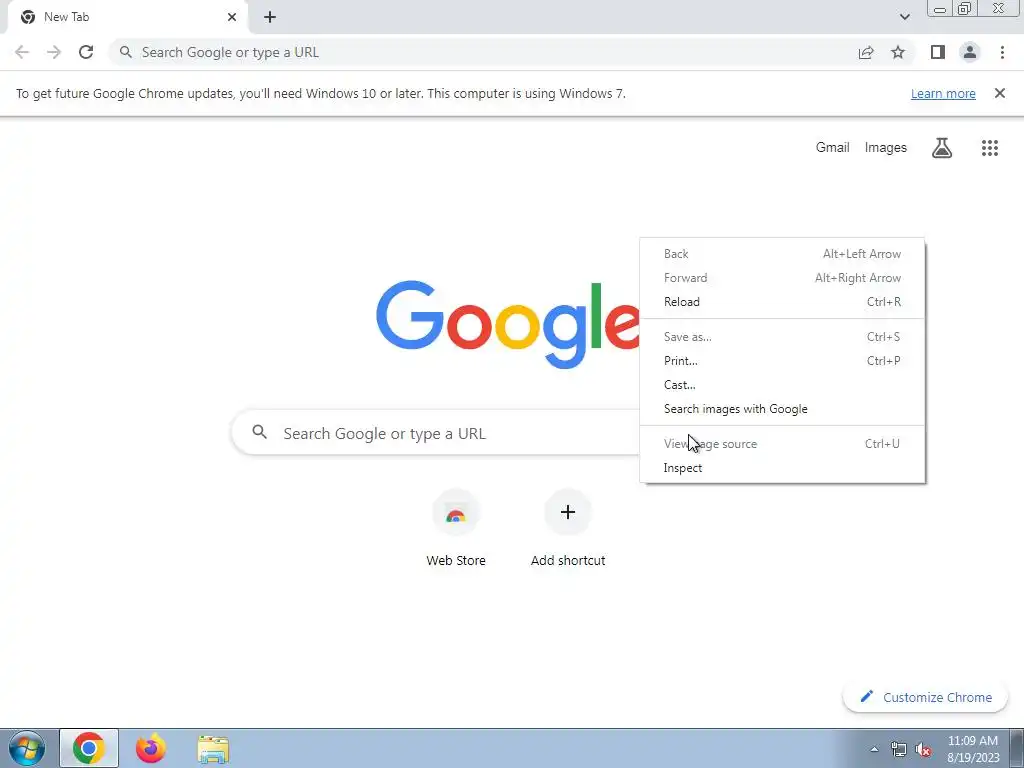Click the Windows Start button
This screenshot has width=1024, height=768.
(27, 748)
